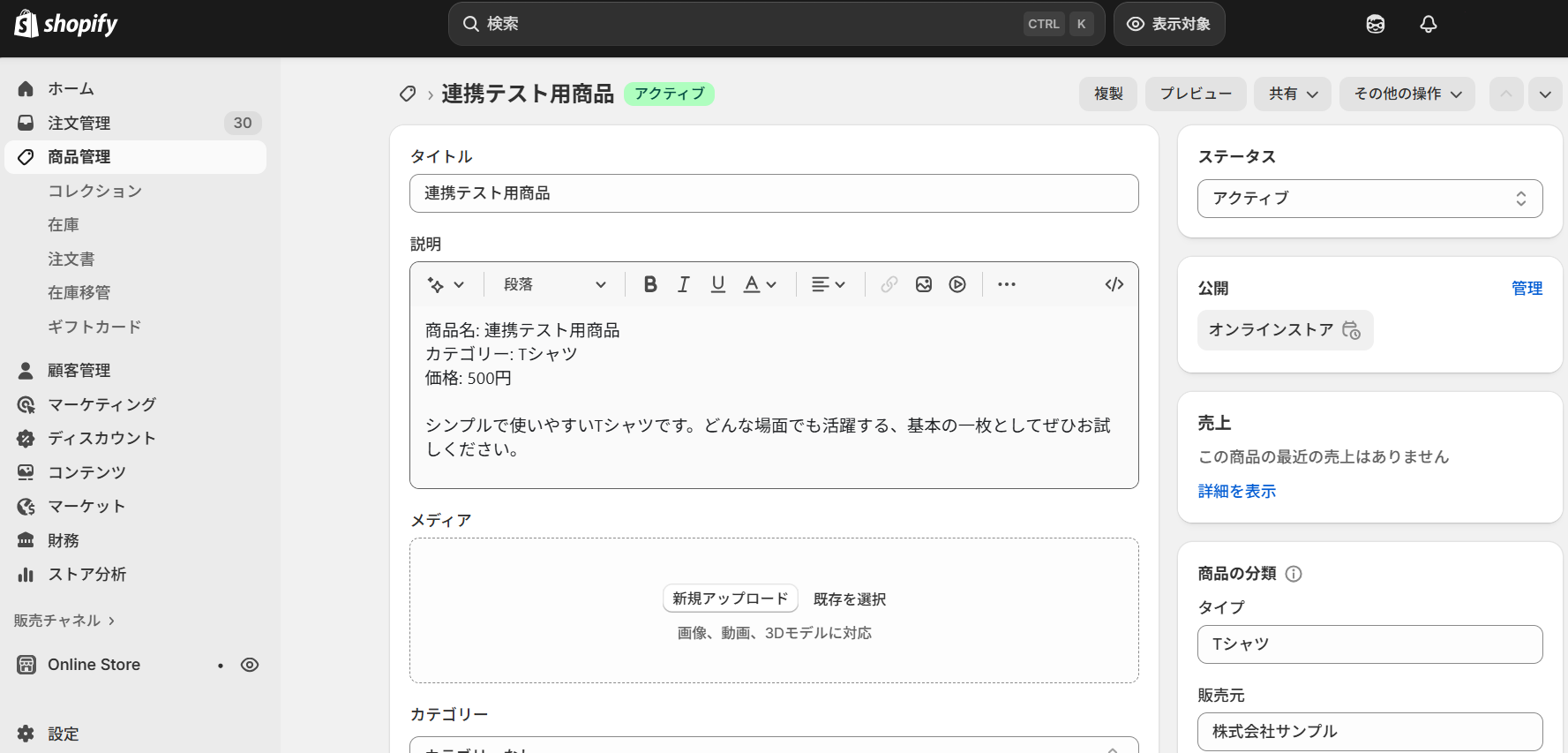
Task: Click the insert video icon
Action: [x=957, y=284]
